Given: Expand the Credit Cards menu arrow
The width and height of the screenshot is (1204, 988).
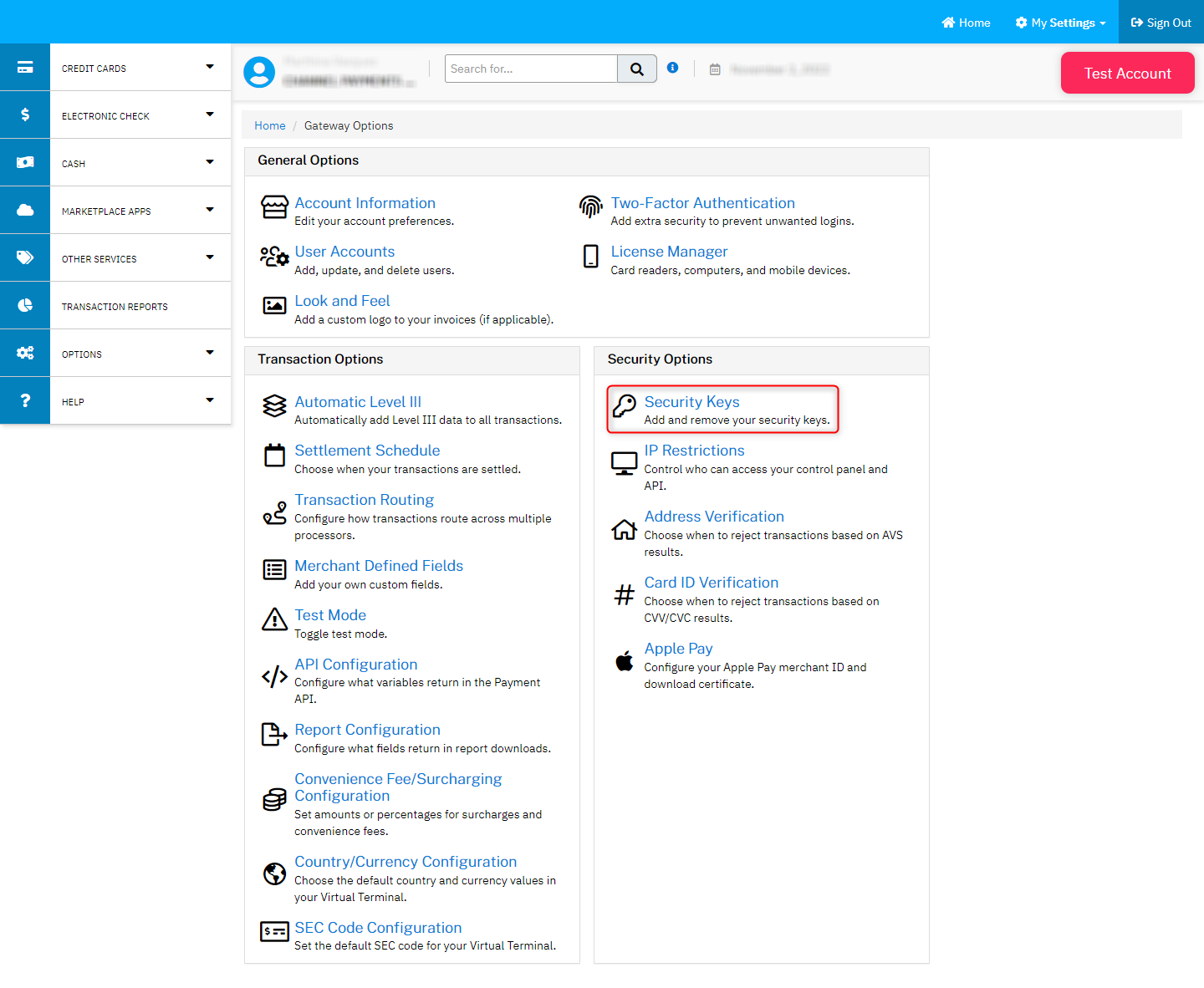Looking at the screenshot, I should click(x=210, y=67).
